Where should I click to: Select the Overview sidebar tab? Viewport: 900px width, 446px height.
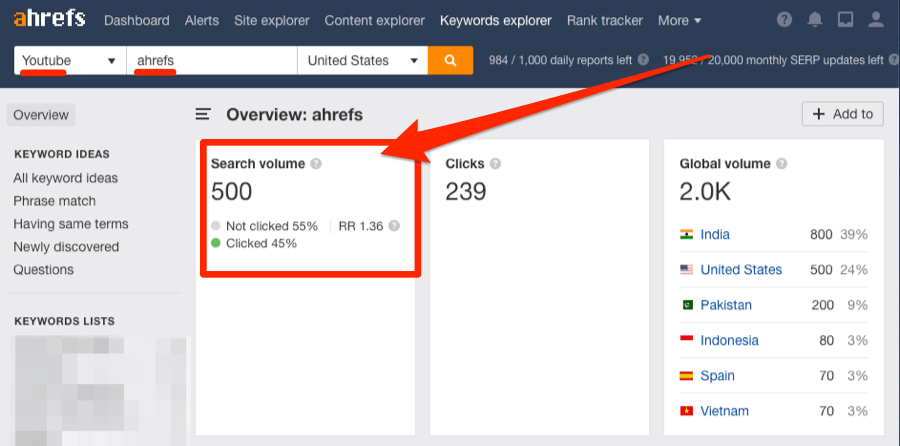point(41,115)
